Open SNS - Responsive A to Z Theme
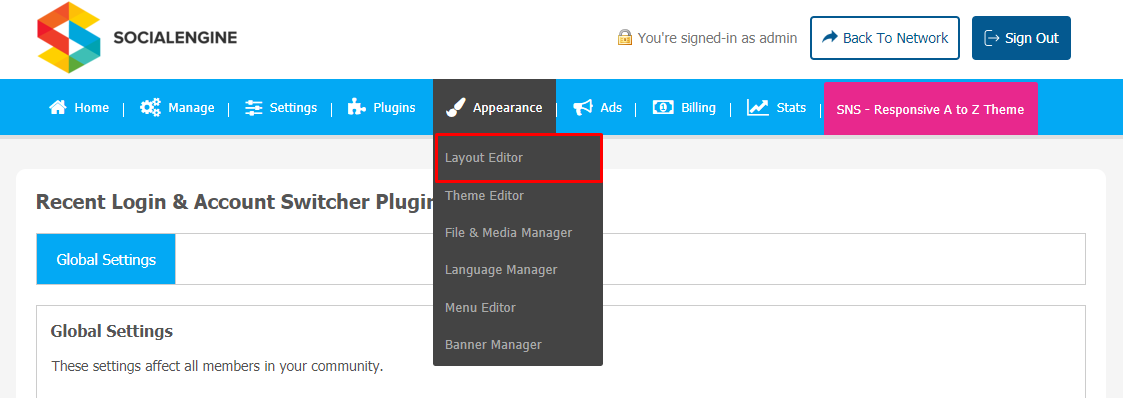The image size is (1123, 398). pos(930,109)
